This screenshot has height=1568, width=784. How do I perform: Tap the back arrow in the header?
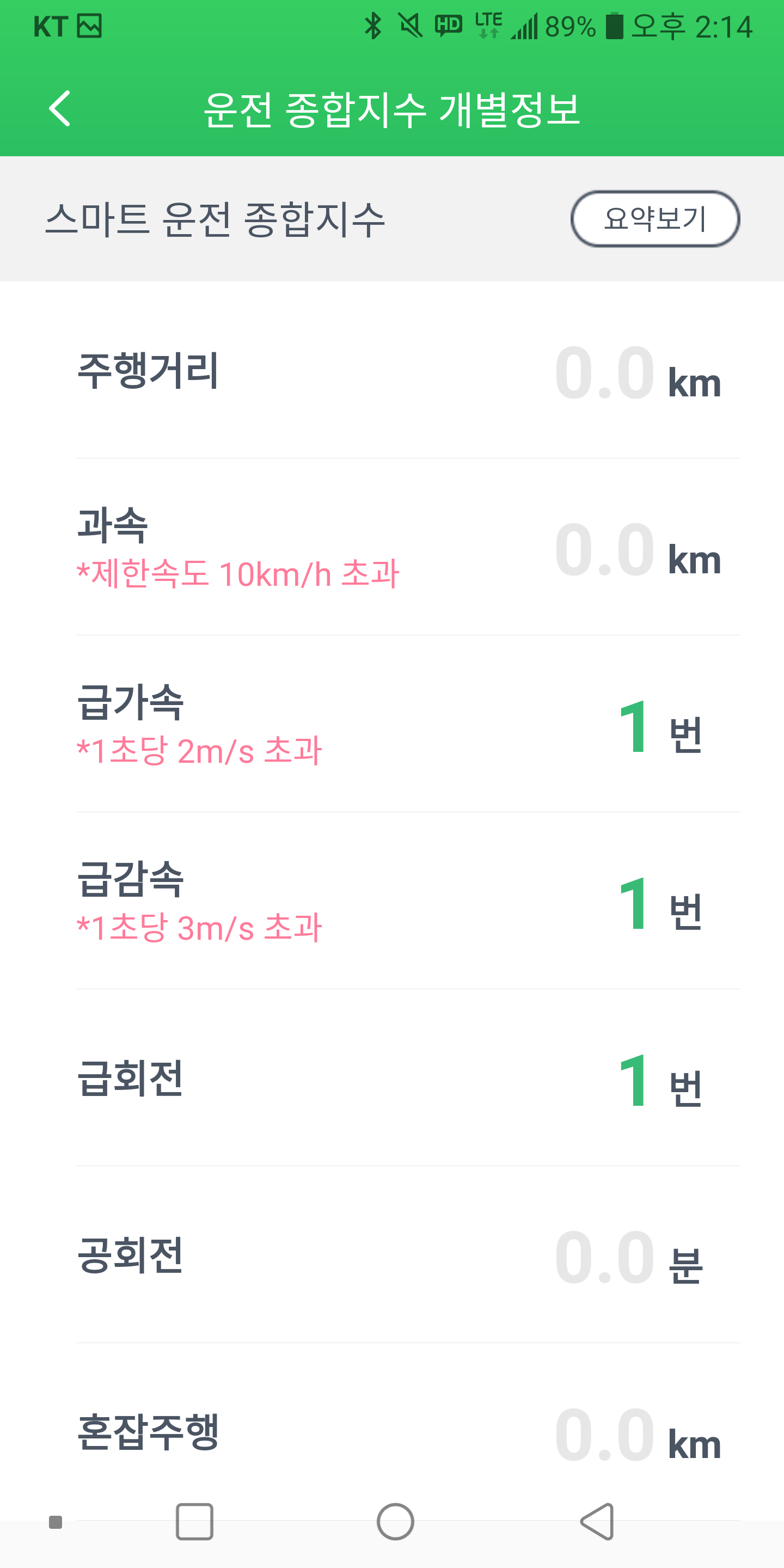tap(60, 108)
